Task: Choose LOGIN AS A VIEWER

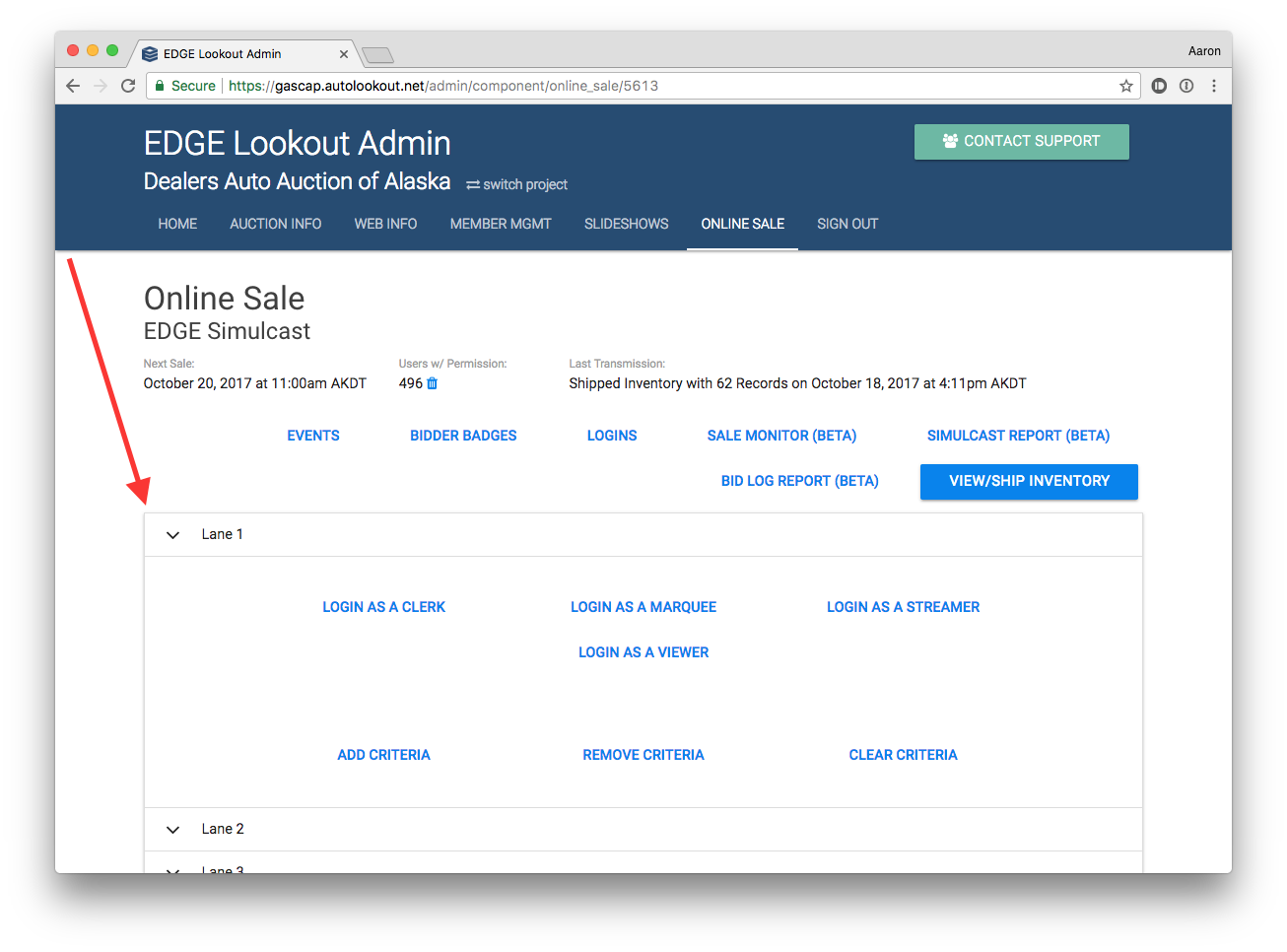Action: point(643,652)
